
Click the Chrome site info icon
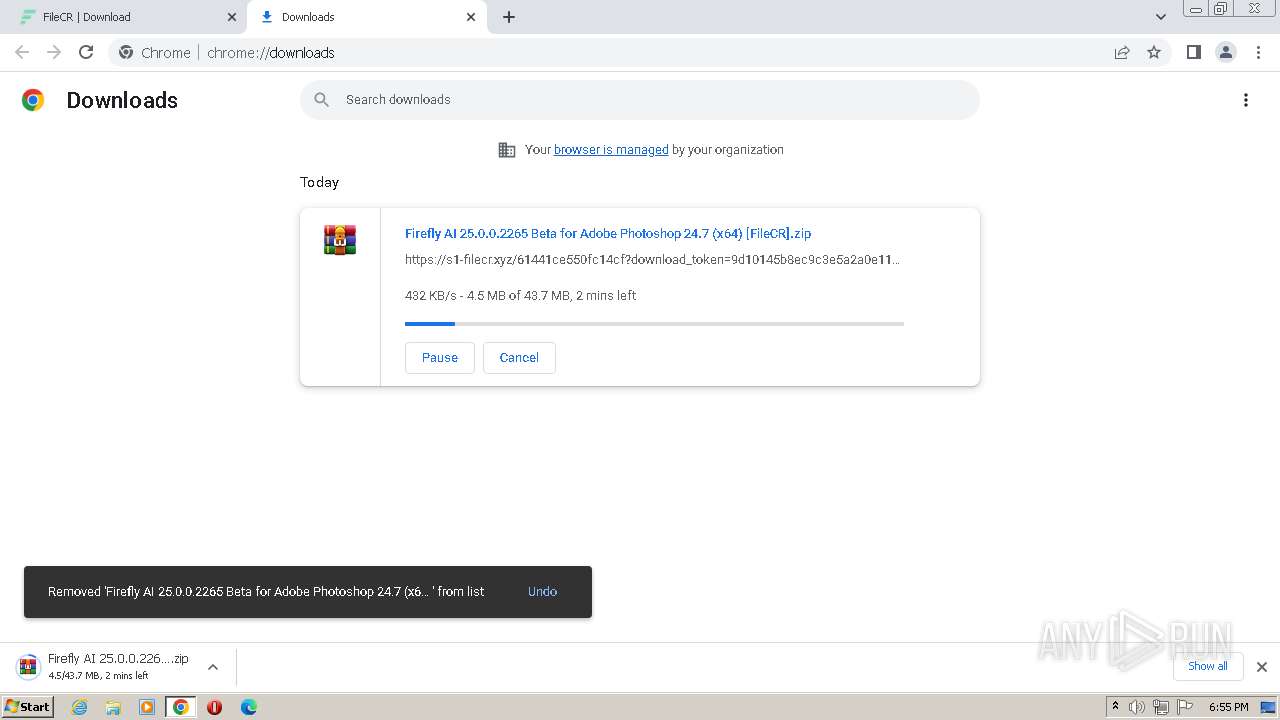[x=126, y=53]
